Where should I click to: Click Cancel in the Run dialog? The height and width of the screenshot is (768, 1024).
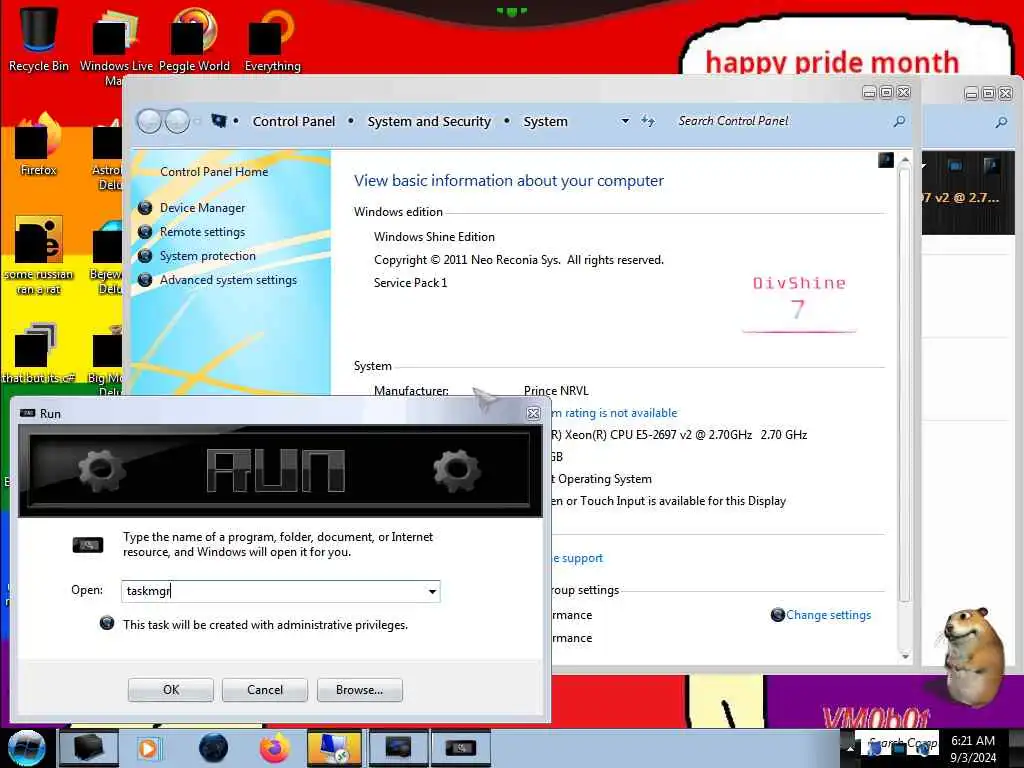[264, 690]
